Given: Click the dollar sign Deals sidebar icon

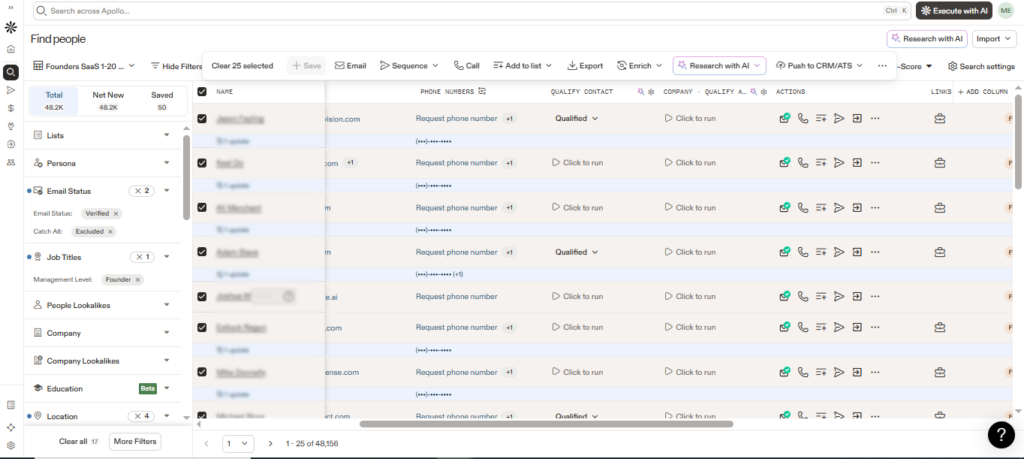Looking at the screenshot, I should [x=10, y=107].
